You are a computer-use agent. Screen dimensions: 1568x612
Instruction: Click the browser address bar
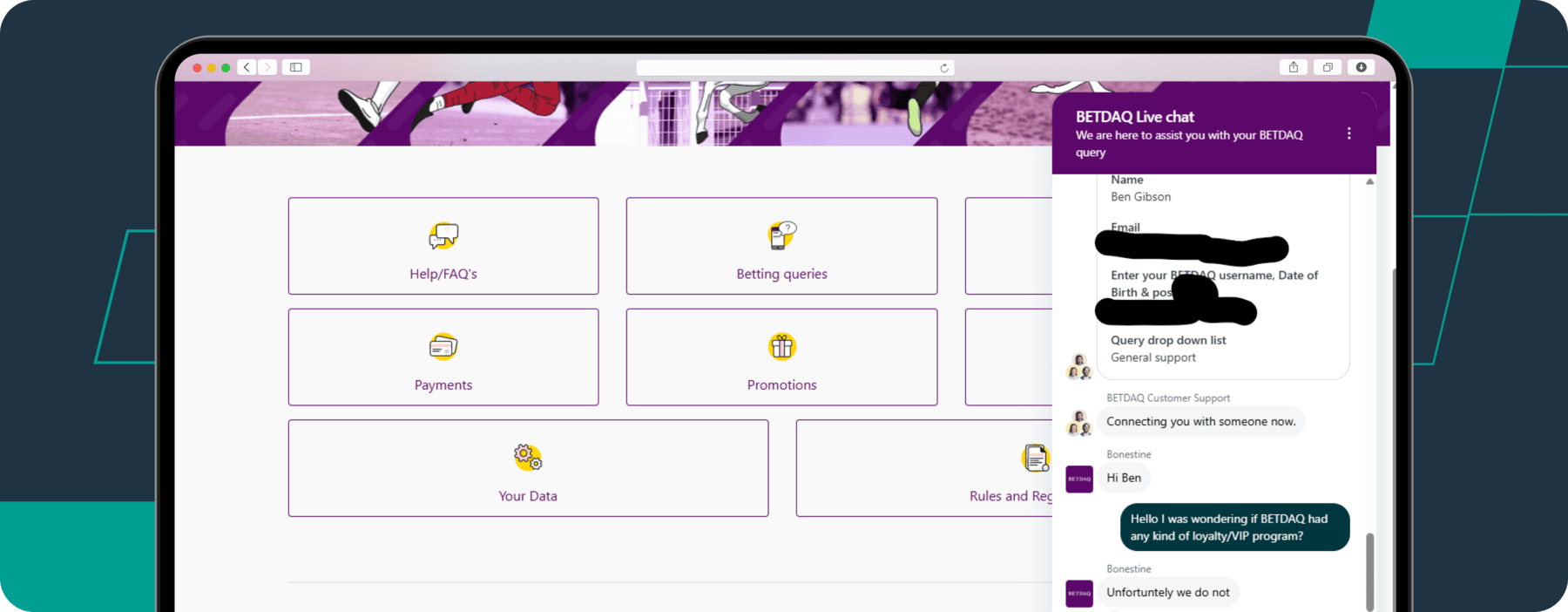pos(794,68)
